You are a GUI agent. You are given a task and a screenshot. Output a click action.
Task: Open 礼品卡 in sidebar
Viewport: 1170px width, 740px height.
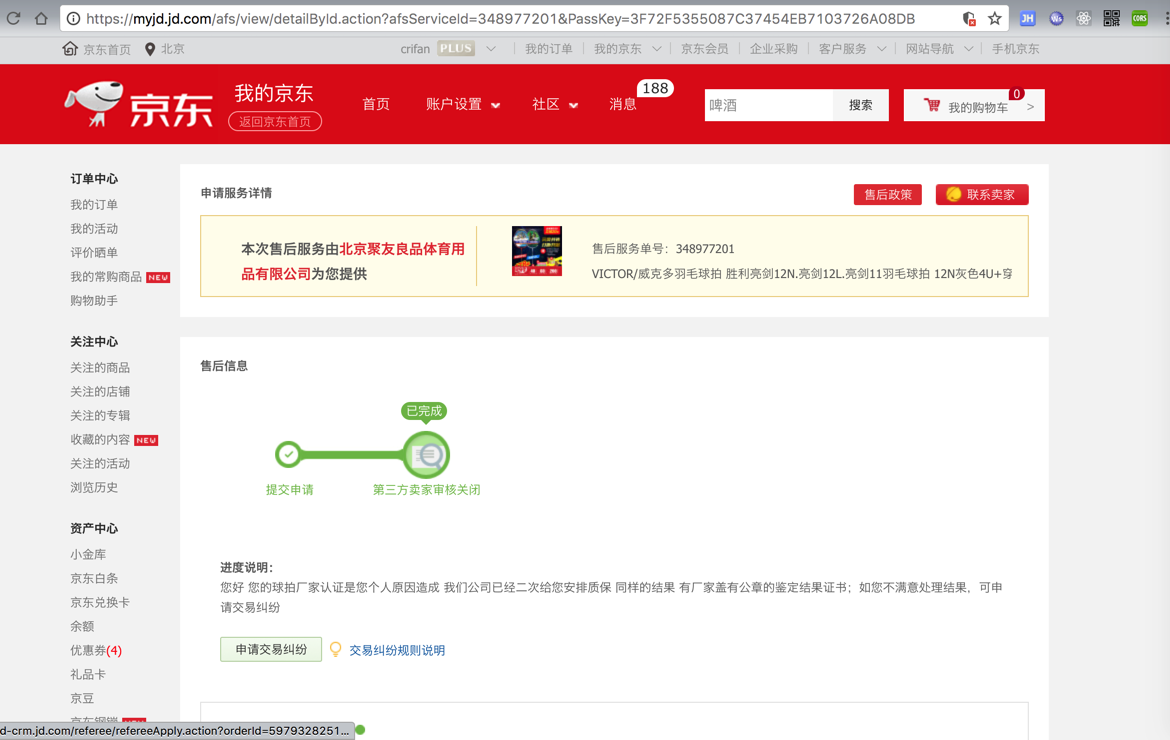coord(88,674)
